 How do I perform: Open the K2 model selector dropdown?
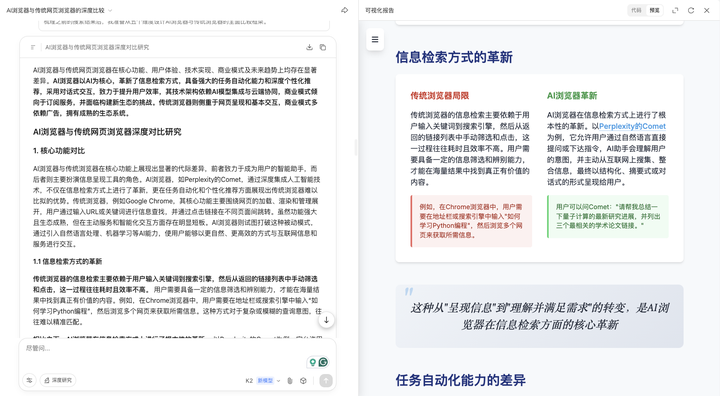click(x=263, y=380)
